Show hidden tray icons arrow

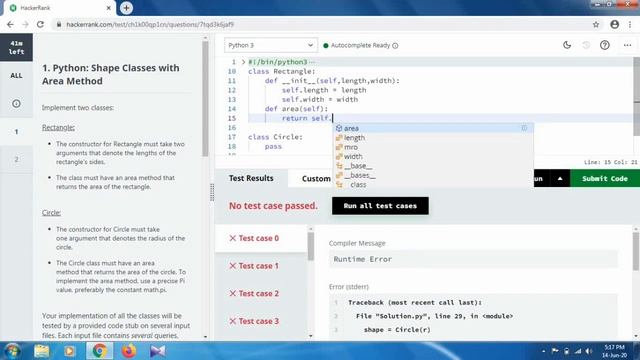pos(543,351)
